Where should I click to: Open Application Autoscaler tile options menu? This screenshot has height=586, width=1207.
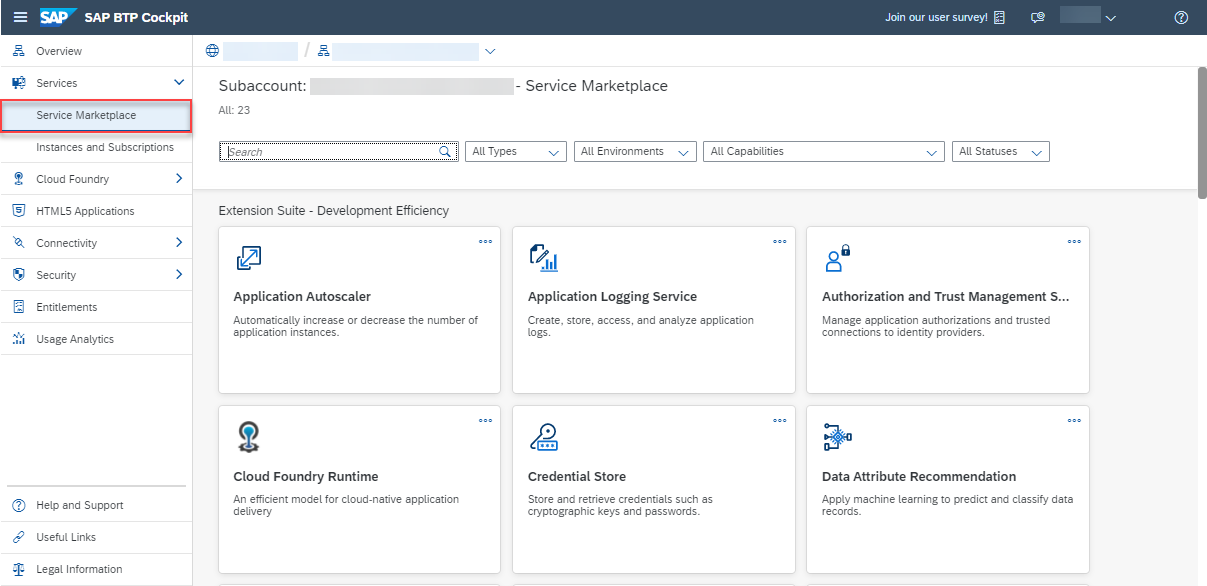pyautogui.click(x=485, y=241)
